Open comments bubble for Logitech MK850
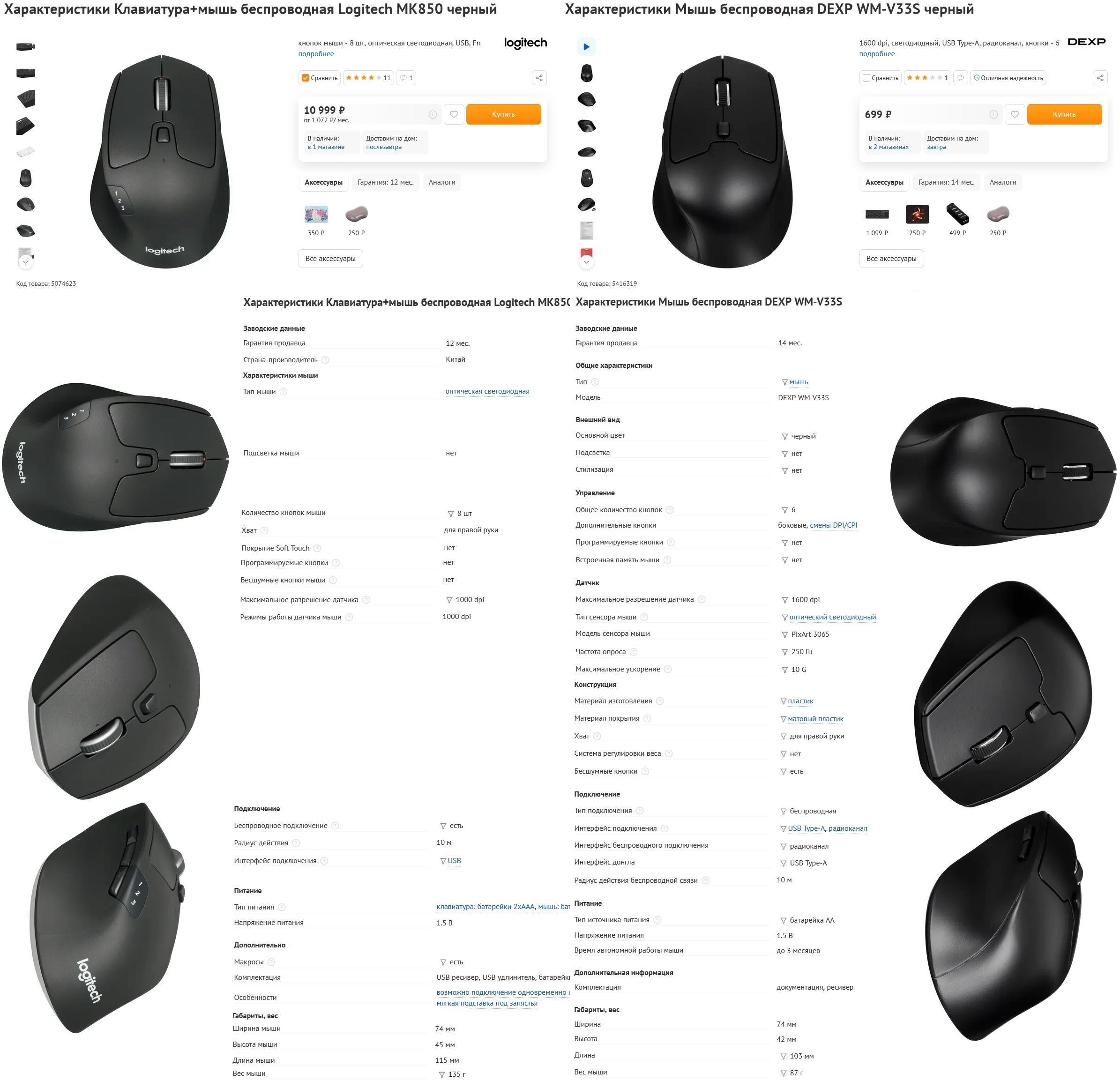1120x1081 pixels. tap(406, 78)
